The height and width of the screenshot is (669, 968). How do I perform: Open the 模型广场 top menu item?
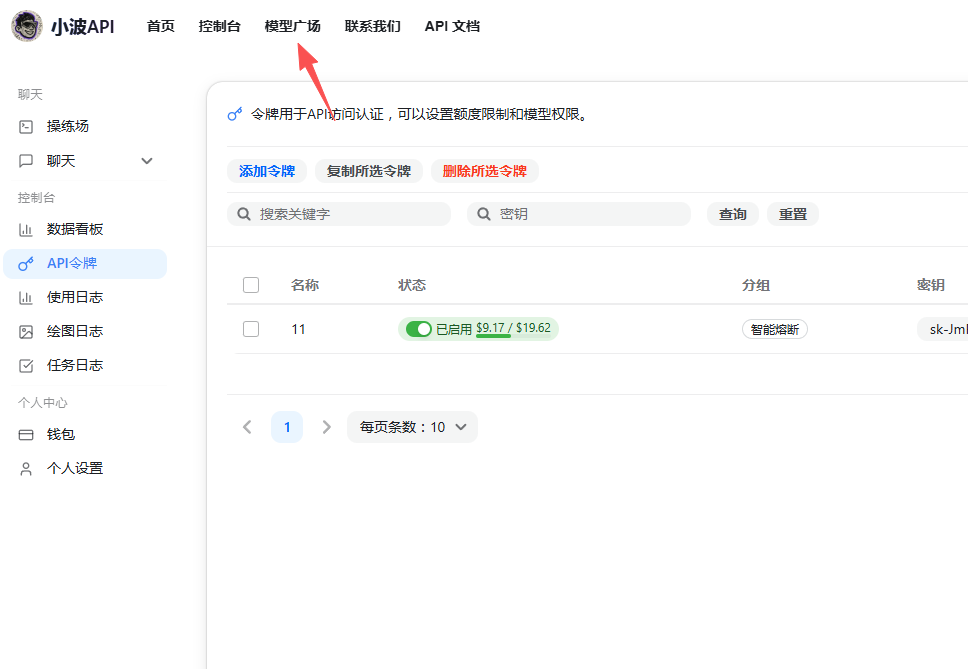292,26
